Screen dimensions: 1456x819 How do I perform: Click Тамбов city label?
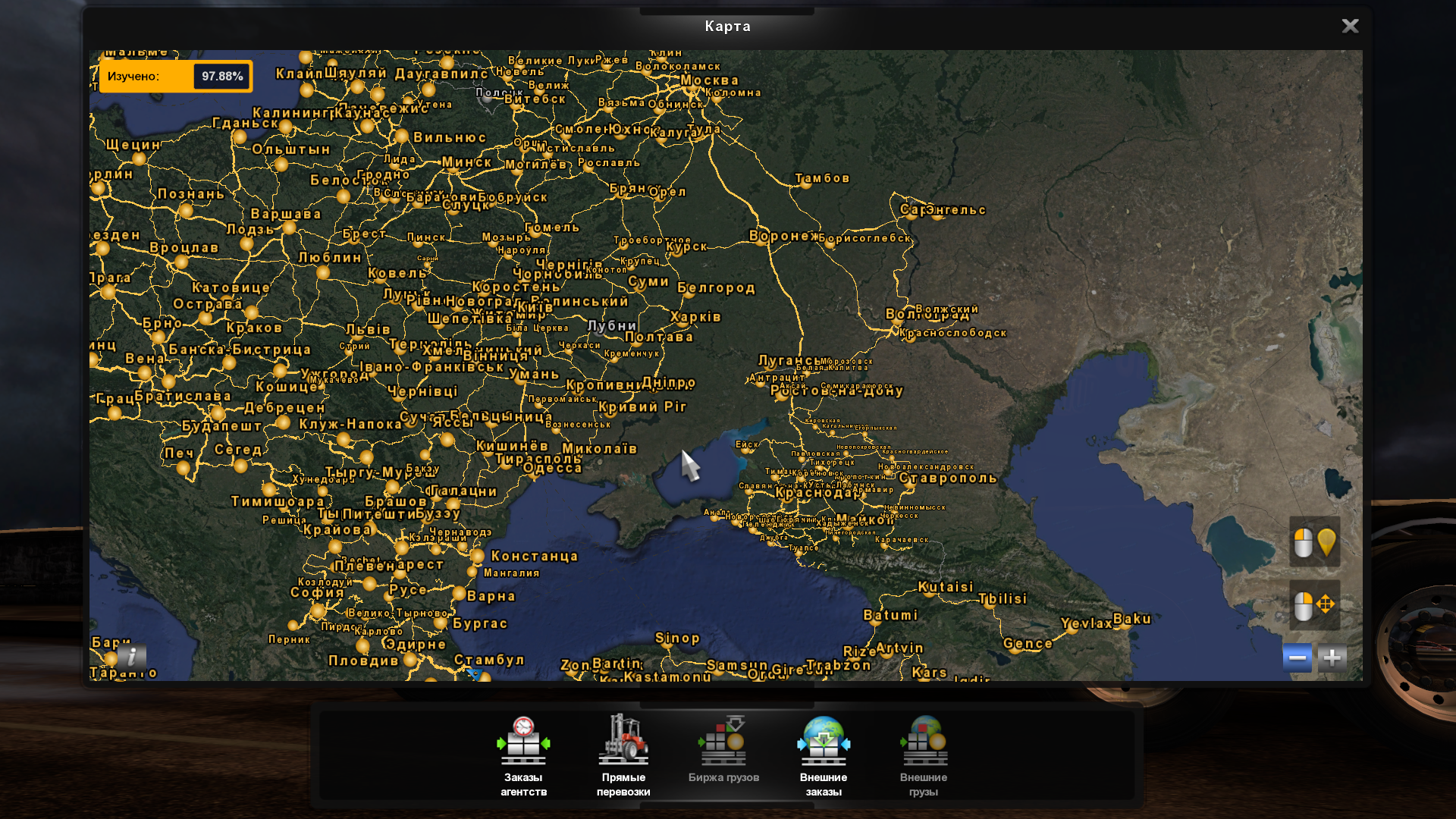tap(823, 178)
